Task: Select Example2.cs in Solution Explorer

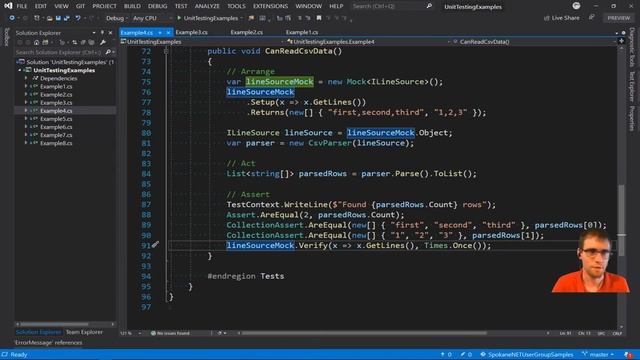Action: point(56,95)
